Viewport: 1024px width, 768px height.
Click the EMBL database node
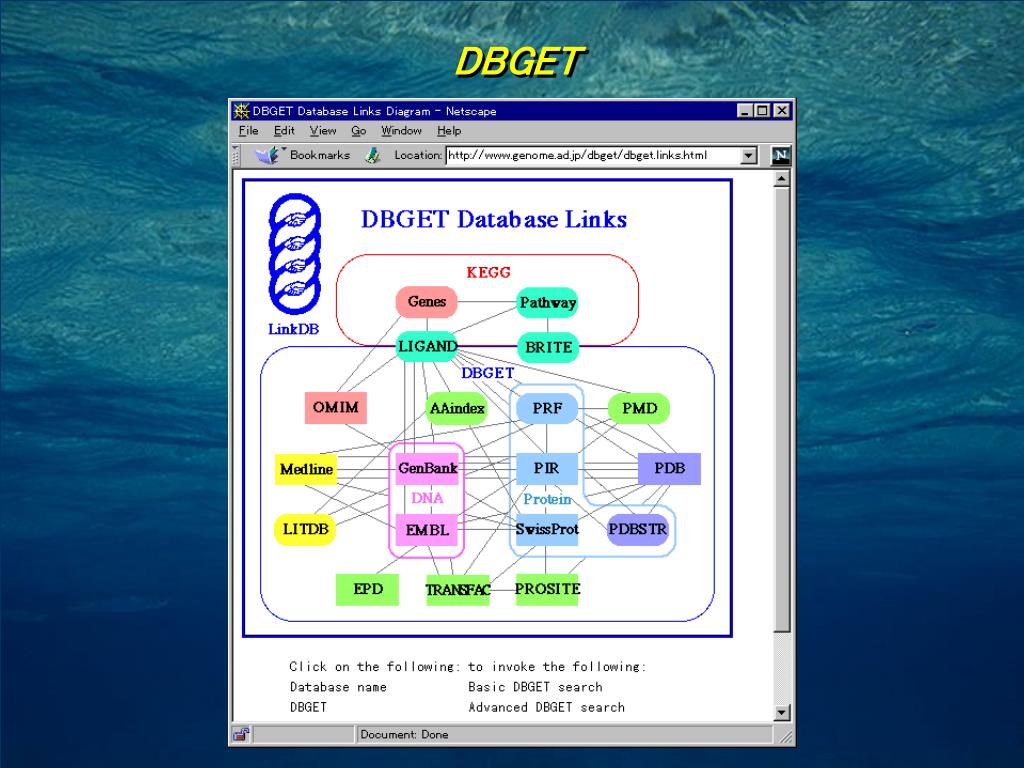[427, 530]
